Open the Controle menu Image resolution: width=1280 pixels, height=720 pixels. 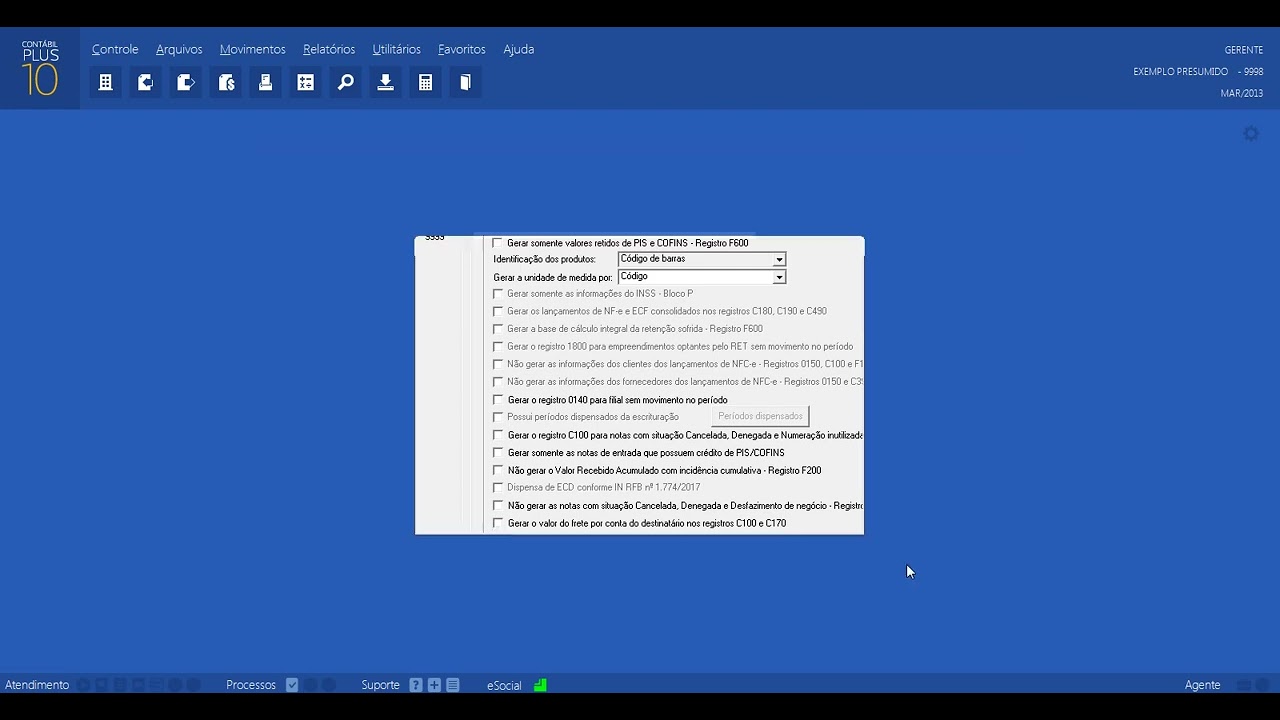click(115, 49)
